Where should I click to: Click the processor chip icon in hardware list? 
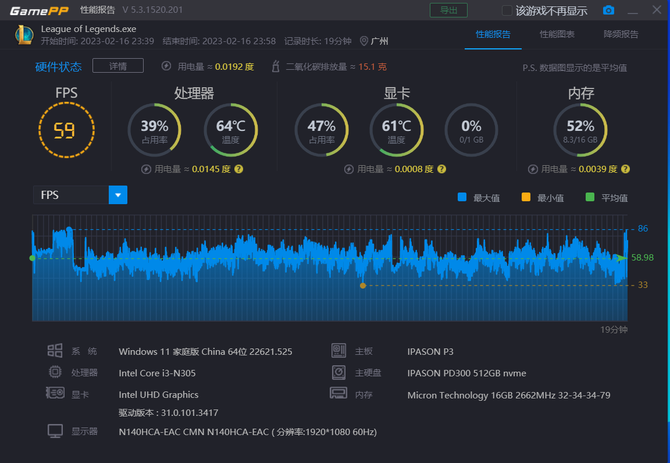[55, 372]
